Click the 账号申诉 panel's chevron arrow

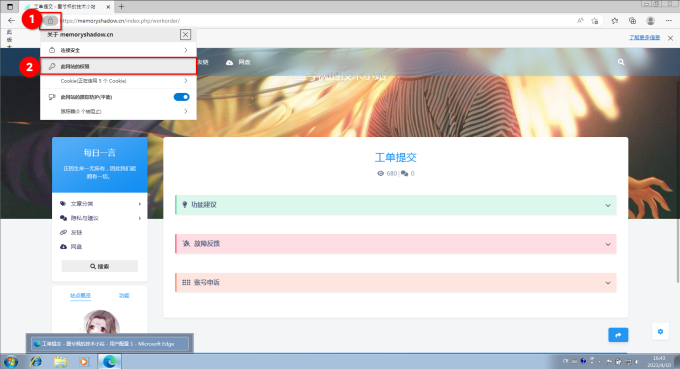pyautogui.click(x=608, y=283)
